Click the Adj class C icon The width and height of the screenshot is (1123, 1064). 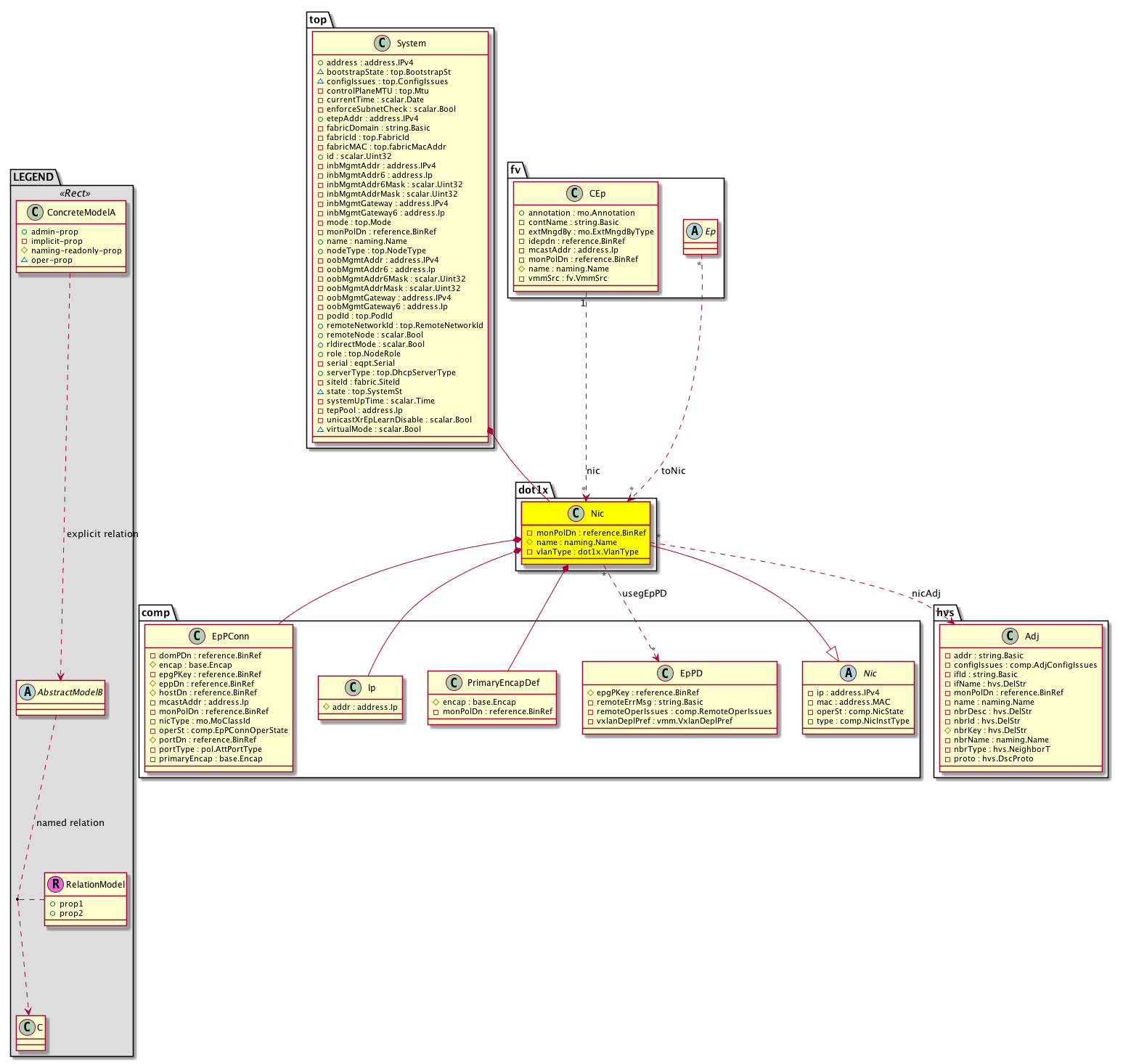pos(1010,637)
